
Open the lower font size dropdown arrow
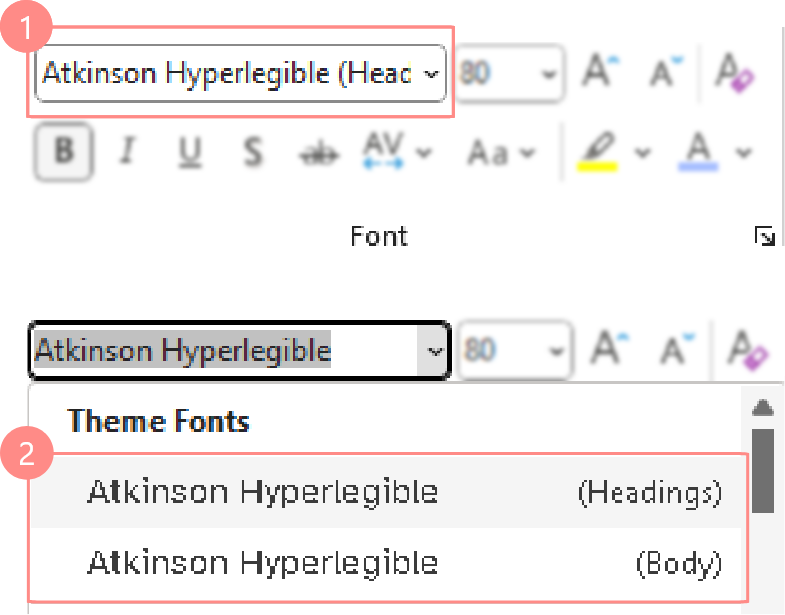click(557, 351)
